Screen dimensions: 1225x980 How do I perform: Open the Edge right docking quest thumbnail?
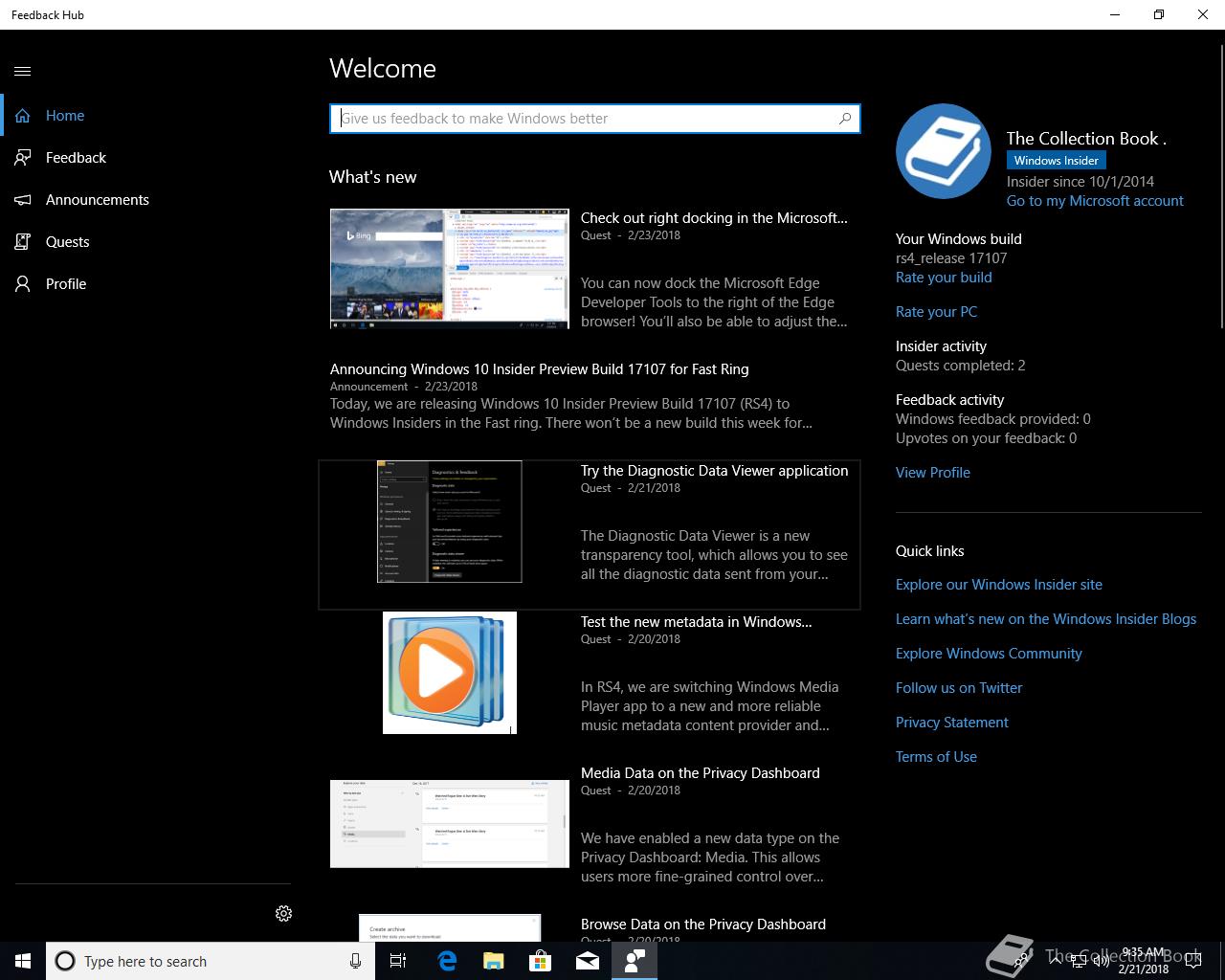pos(450,269)
